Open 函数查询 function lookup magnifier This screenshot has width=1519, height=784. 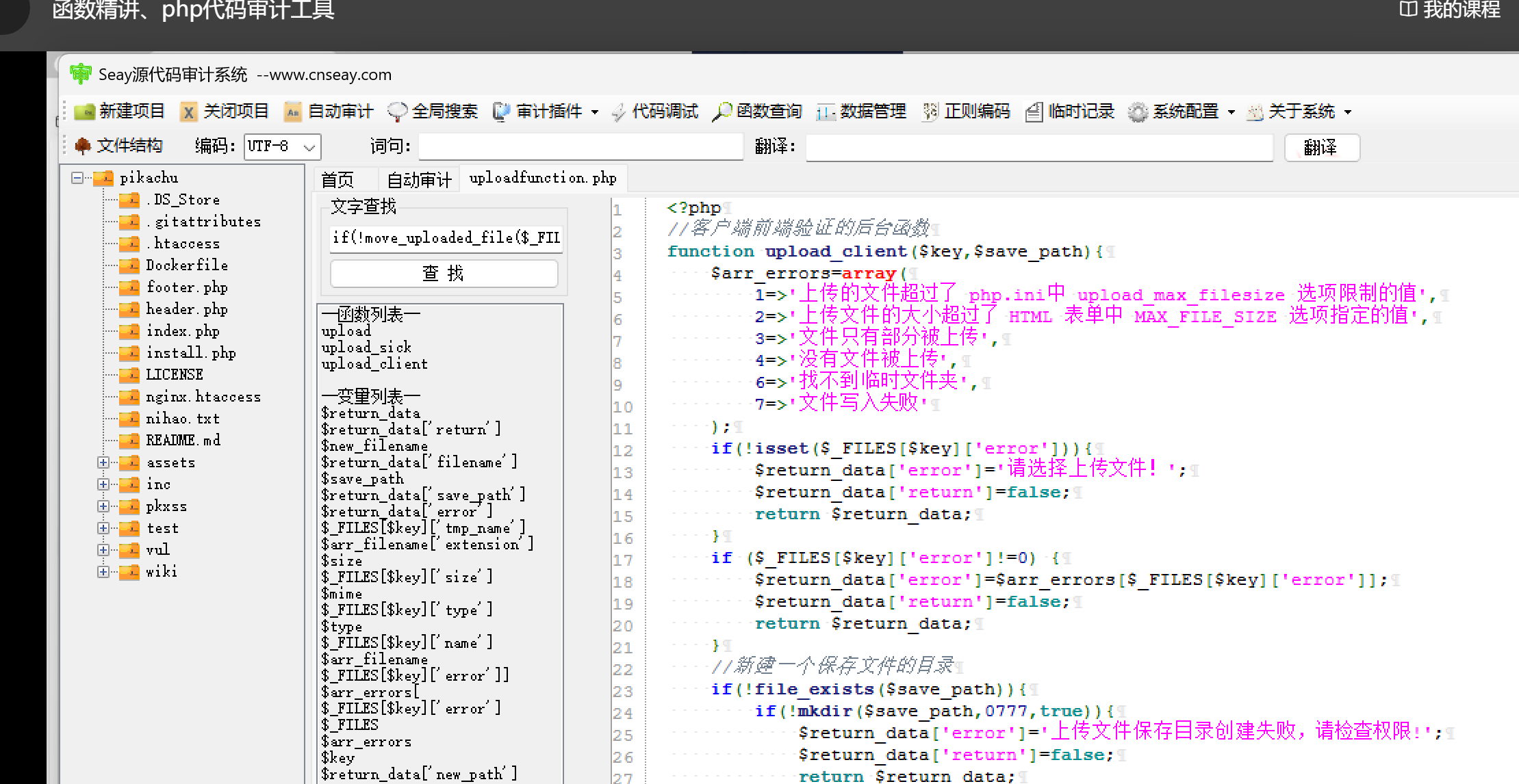pyautogui.click(x=722, y=112)
